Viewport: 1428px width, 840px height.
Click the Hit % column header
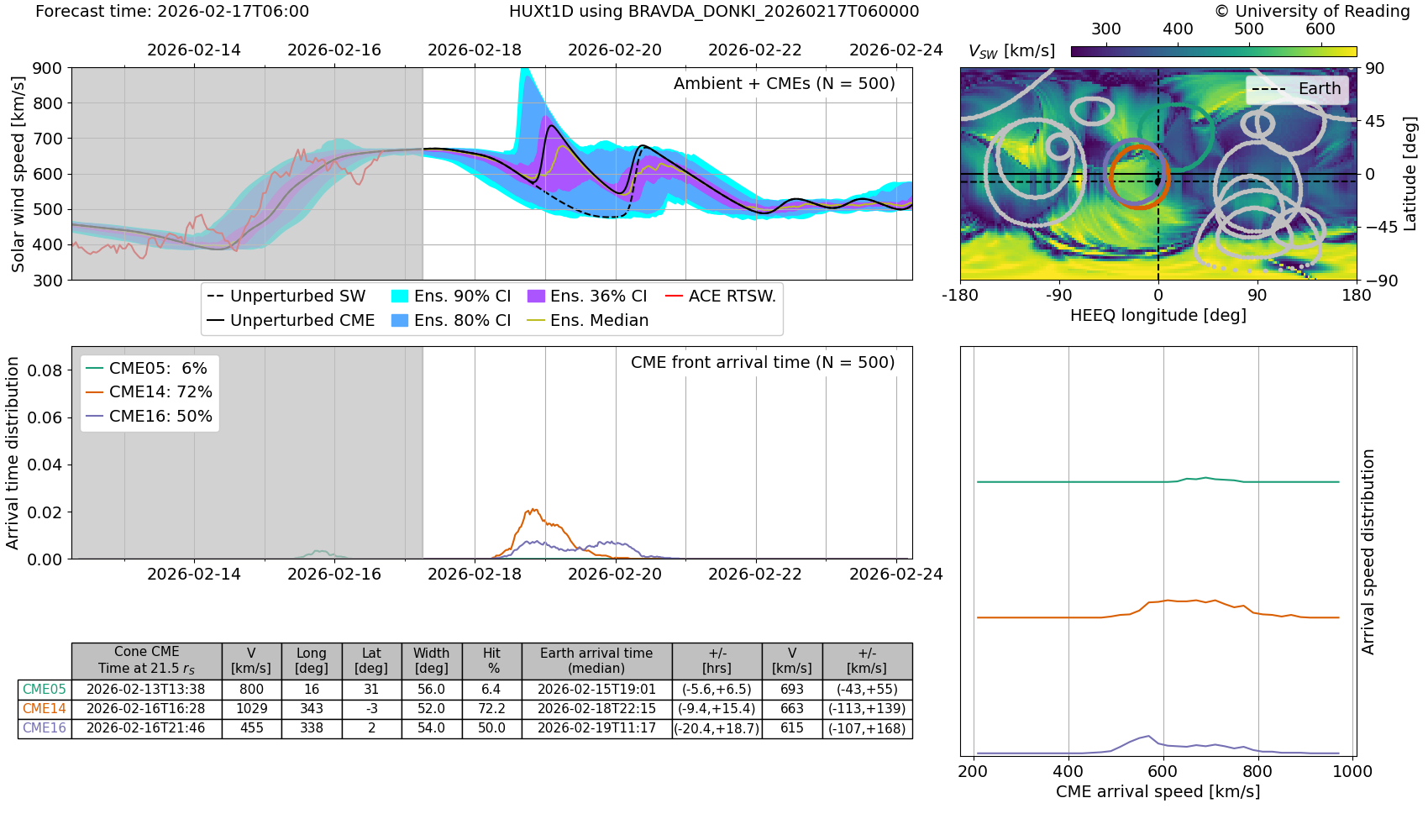tap(491, 660)
